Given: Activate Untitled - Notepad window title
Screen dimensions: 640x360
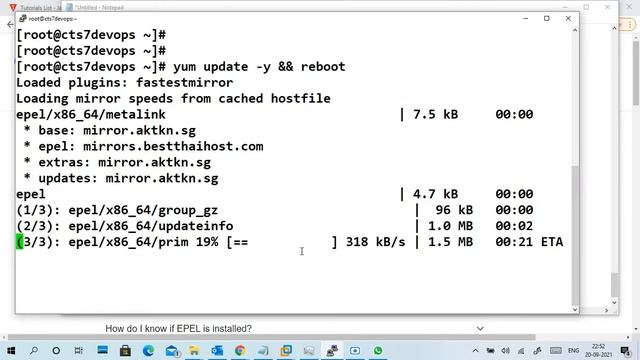Looking at the screenshot, I should (x=100, y=7).
